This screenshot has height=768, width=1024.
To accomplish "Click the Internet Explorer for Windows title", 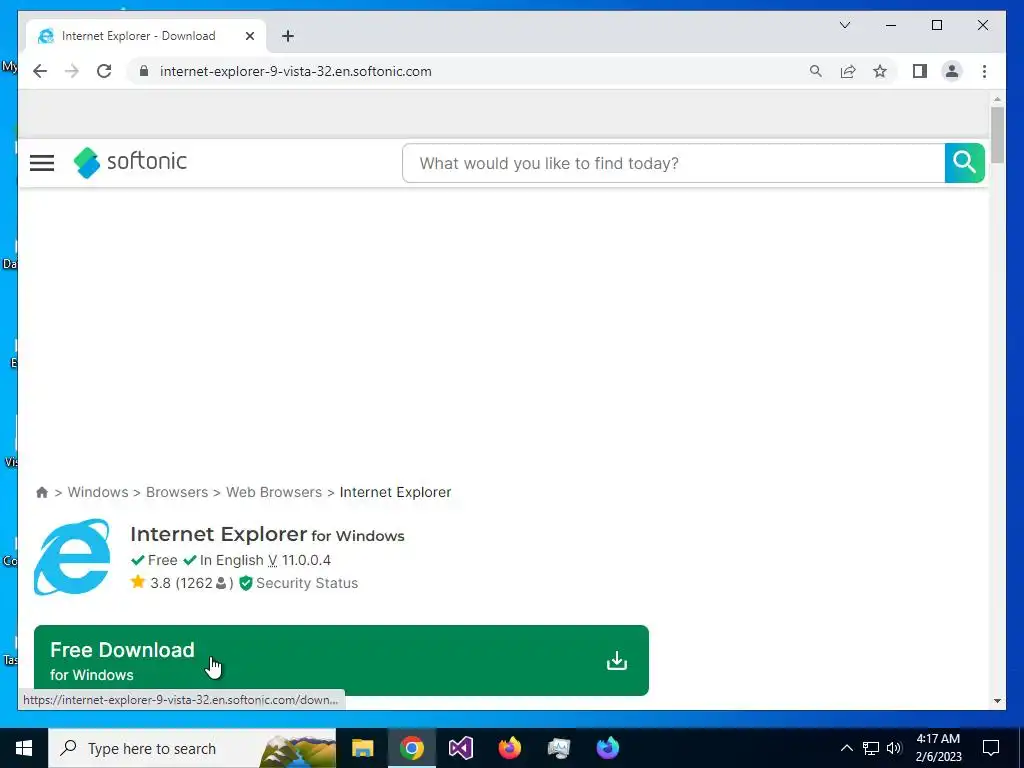I will (267, 534).
